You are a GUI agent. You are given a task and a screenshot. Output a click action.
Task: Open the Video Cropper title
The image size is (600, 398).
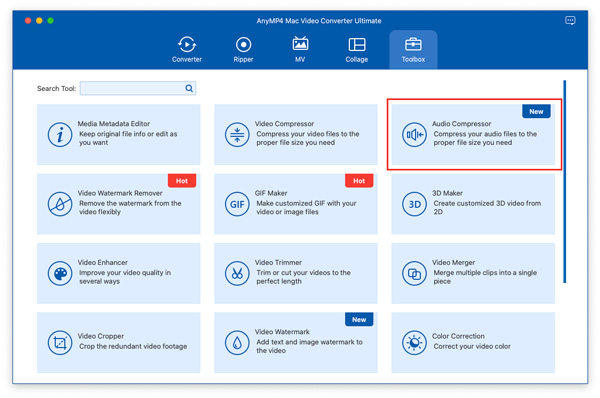coord(101,336)
